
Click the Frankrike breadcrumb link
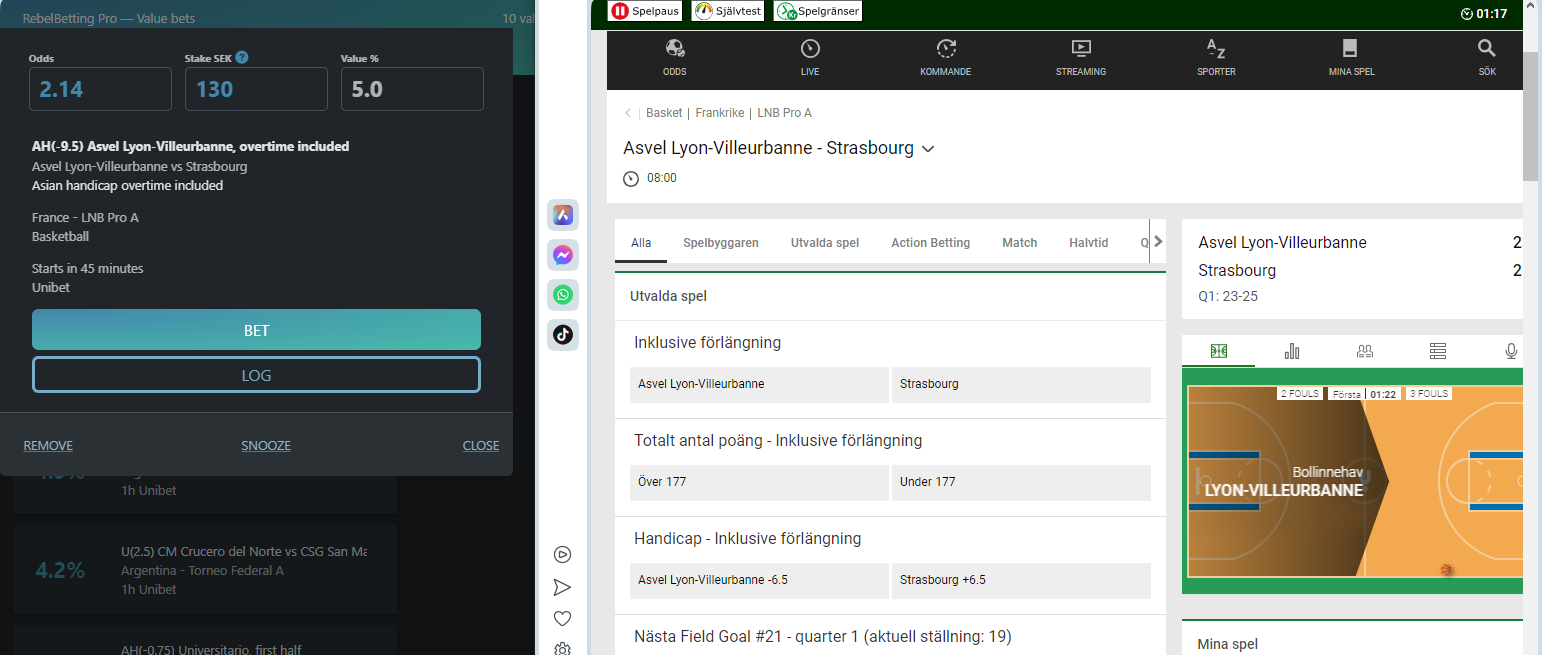coord(720,113)
